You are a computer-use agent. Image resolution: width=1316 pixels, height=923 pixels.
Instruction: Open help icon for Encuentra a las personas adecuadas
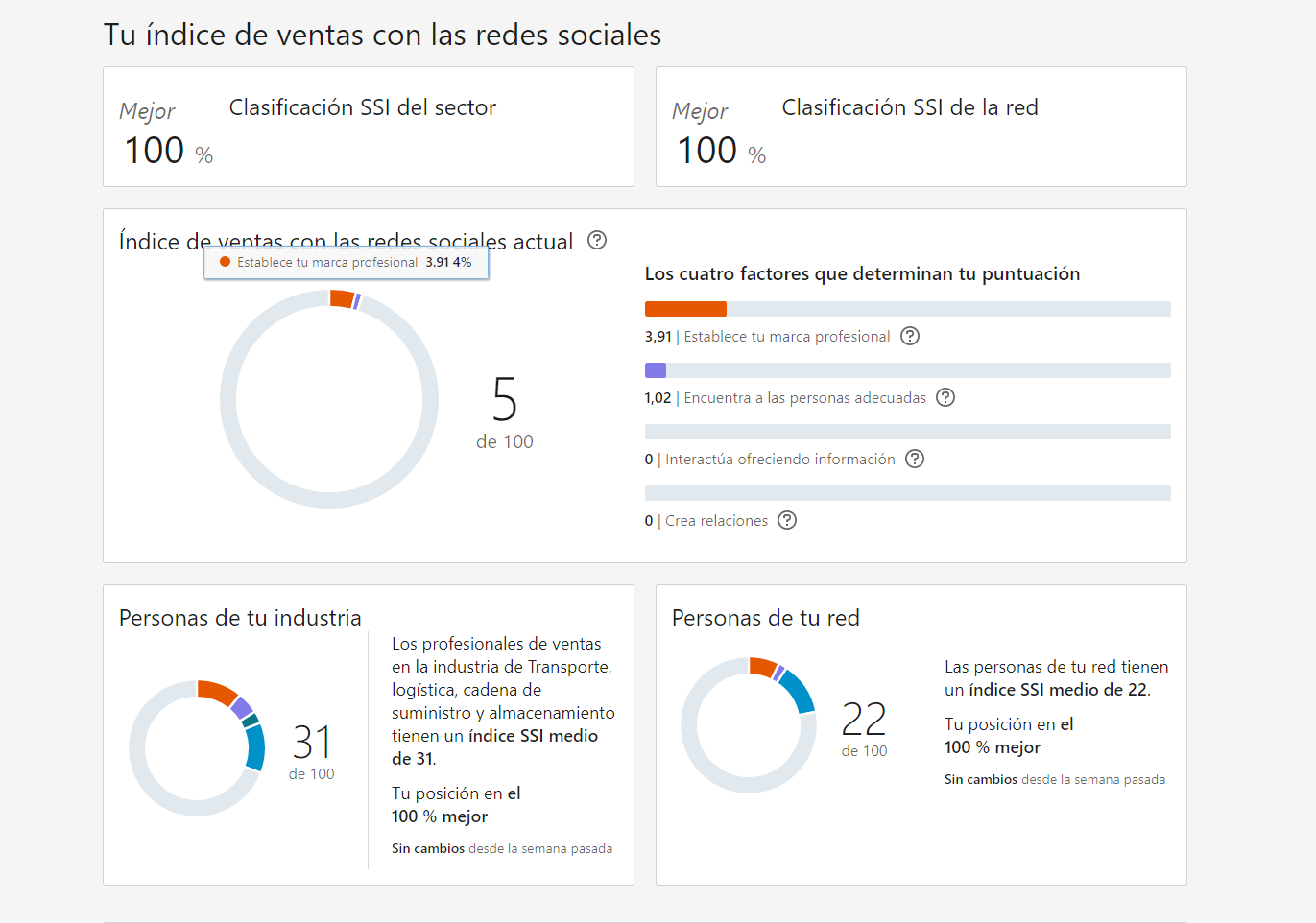pos(945,397)
